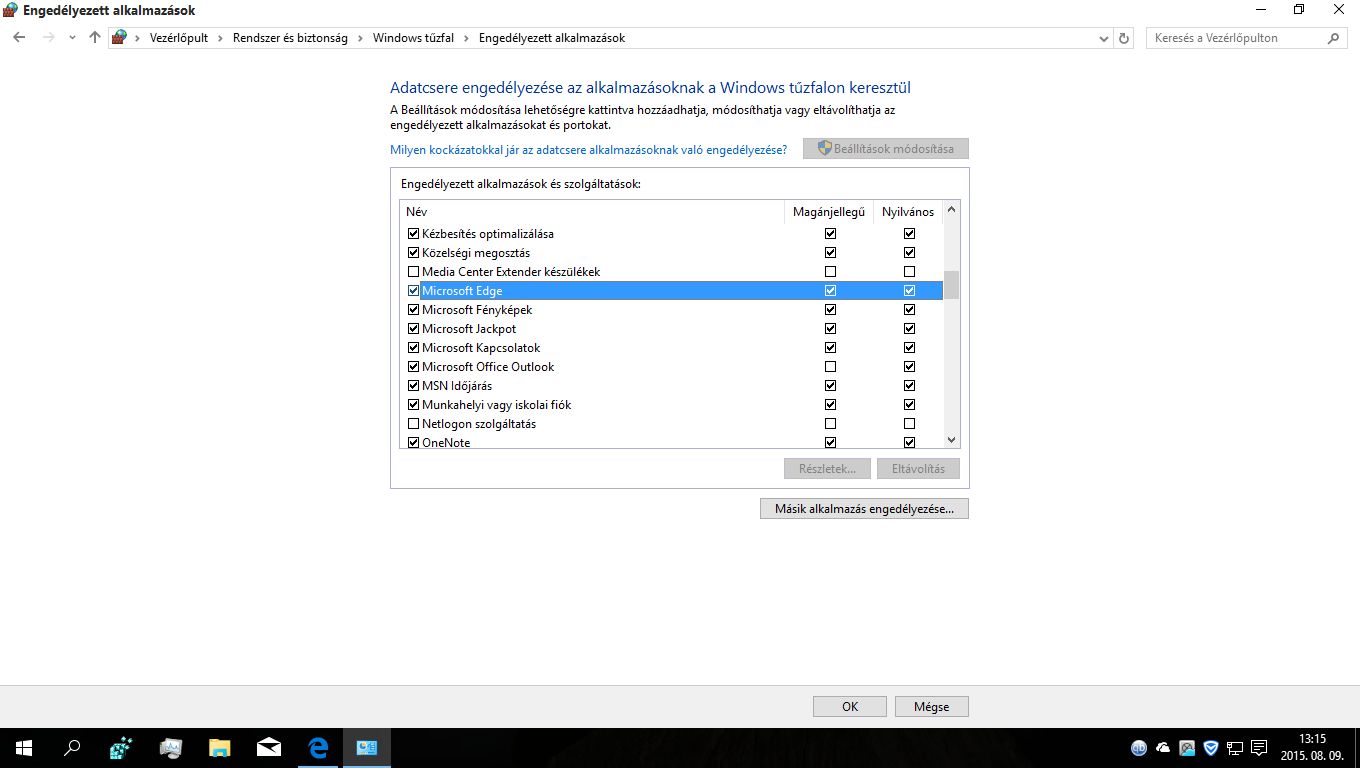Click Beállítások módosítása shield button
The image size is (1360, 768).
click(x=886, y=149)
